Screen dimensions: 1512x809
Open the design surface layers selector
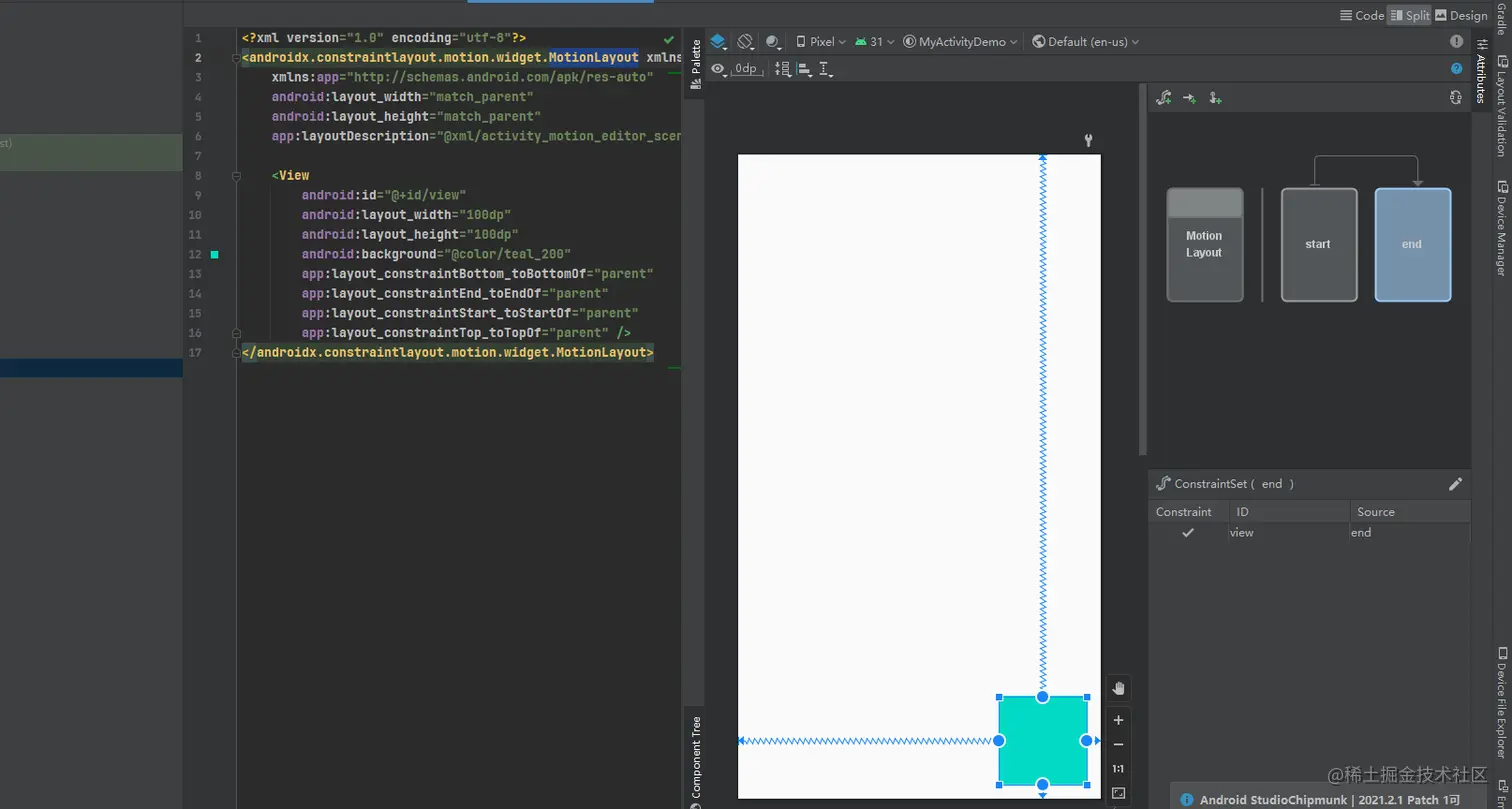click(x=718, y=42)
